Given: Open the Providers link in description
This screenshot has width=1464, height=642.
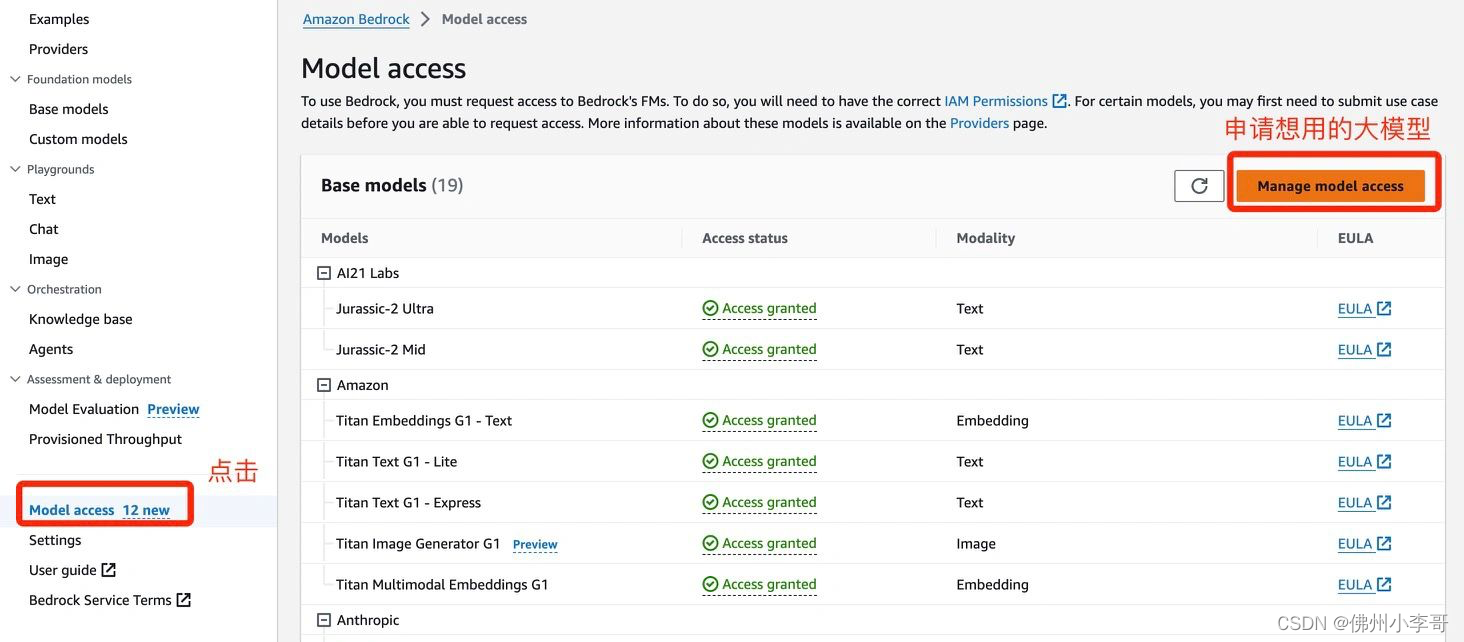Looking at the screenshot, I should (x=979, y=123).
